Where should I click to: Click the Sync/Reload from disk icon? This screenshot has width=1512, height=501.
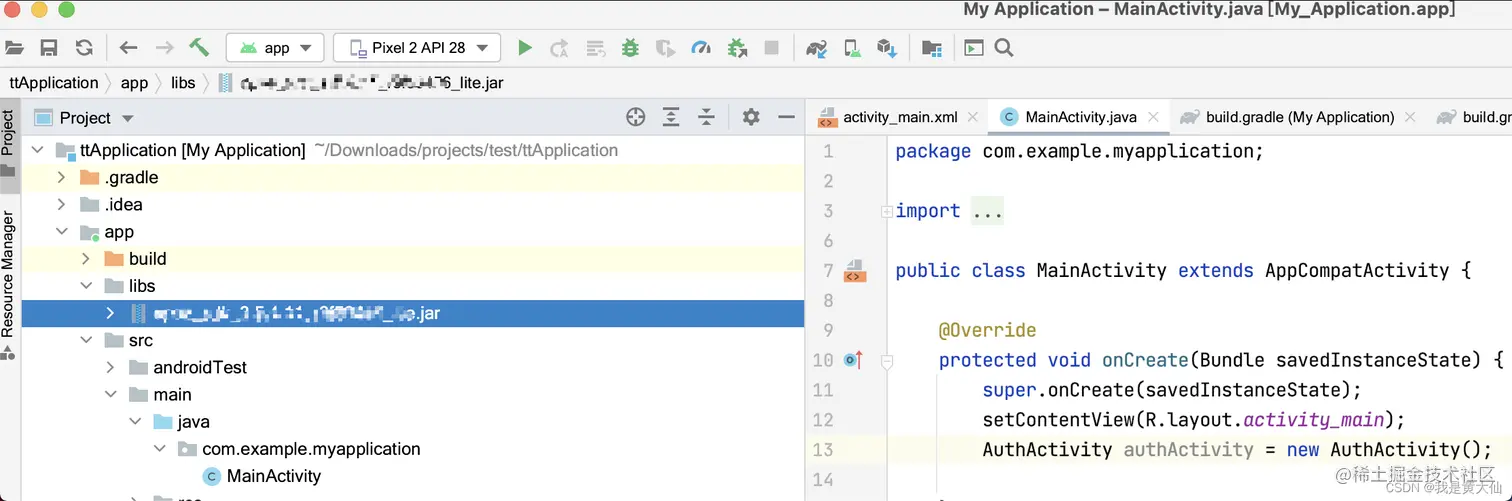pyautogui.click(x=84, y=48)
